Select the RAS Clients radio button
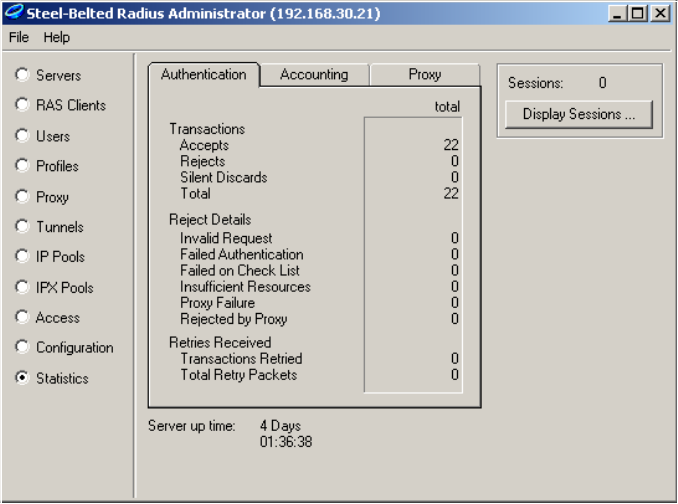Viewport: 678px width, 504px height. [x=22, y=105]
